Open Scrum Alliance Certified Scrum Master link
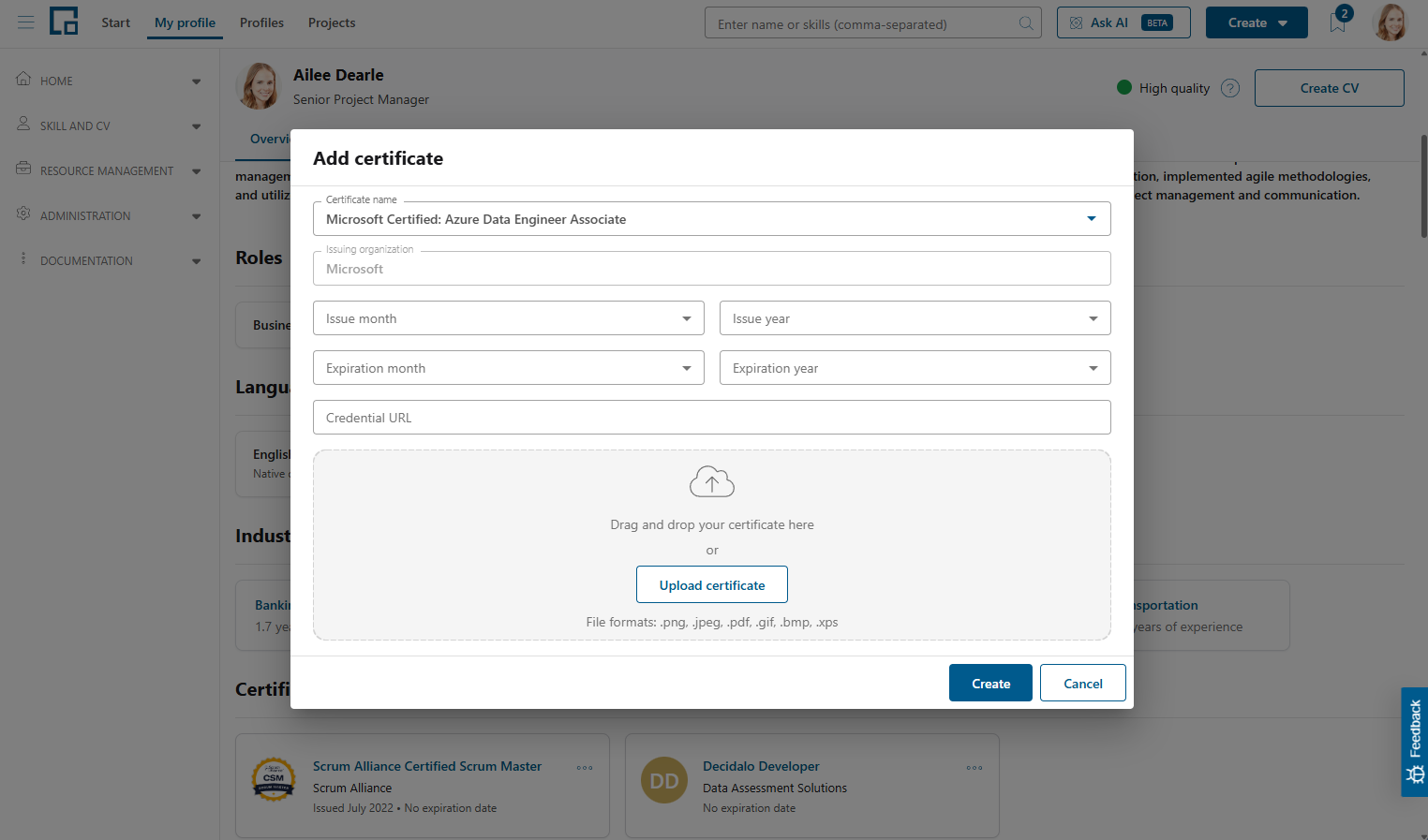 click(427, 766)
